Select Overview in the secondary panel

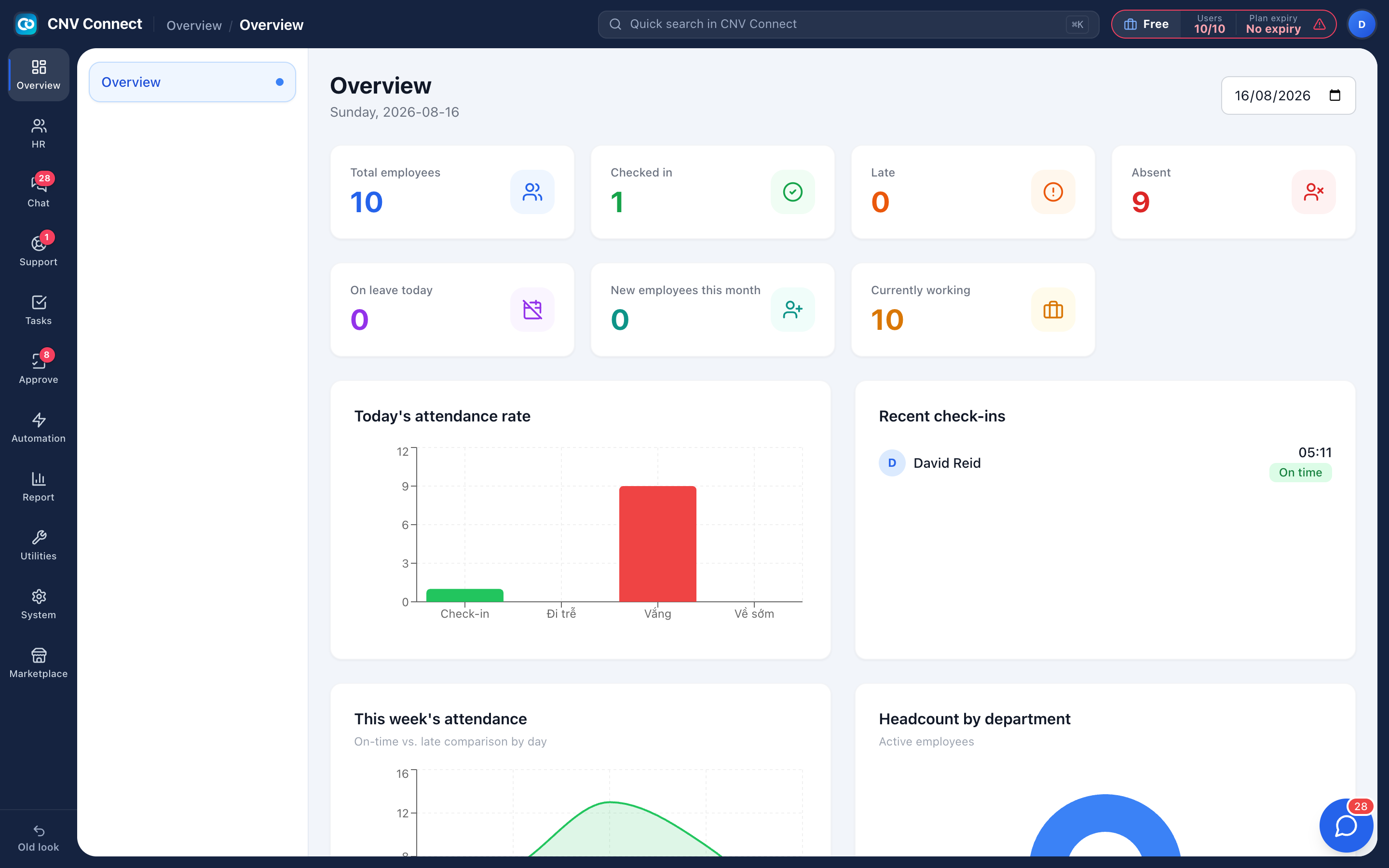(x=192, y=82)
